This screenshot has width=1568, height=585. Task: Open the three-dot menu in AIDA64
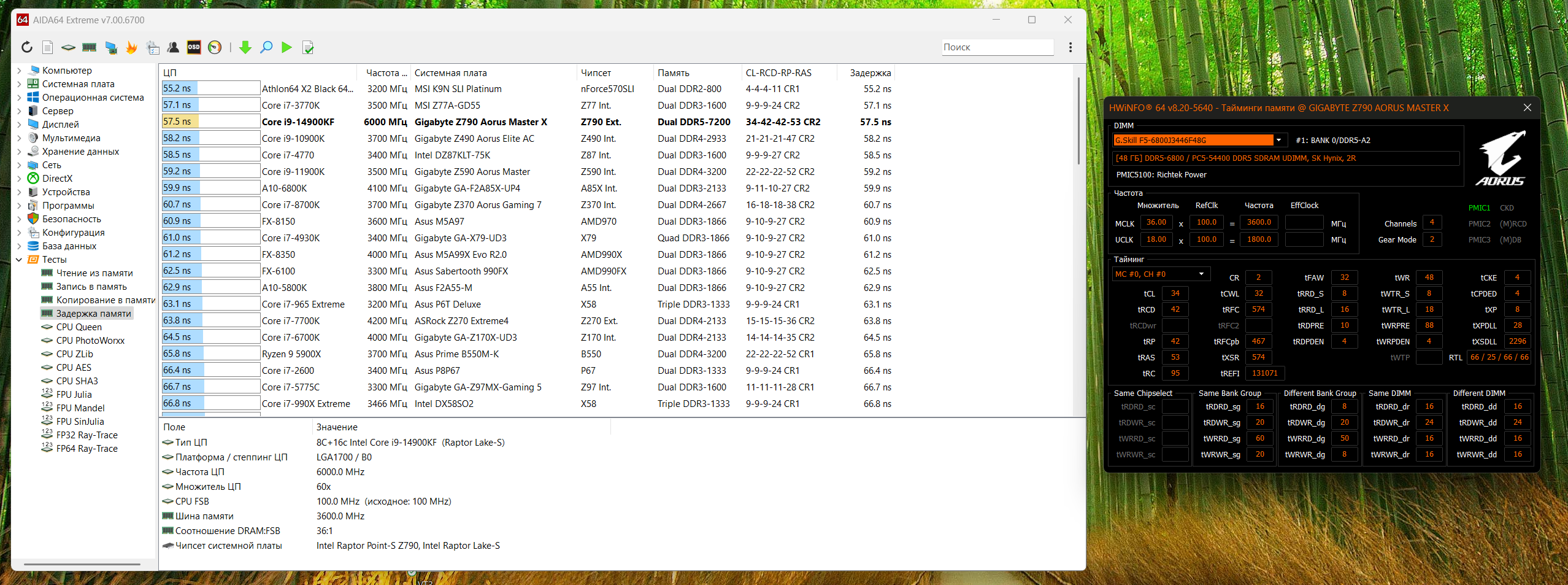point(1070,47)
